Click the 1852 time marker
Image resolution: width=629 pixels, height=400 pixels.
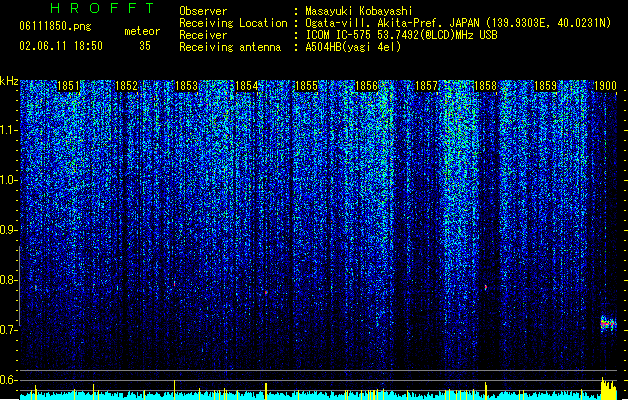(126, 86)
